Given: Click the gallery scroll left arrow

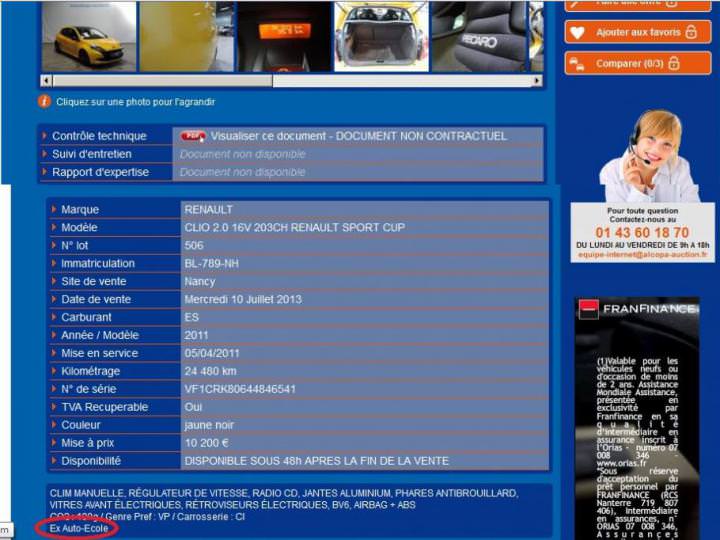Looking at the screenshot, I should click(x=46, y=81).
